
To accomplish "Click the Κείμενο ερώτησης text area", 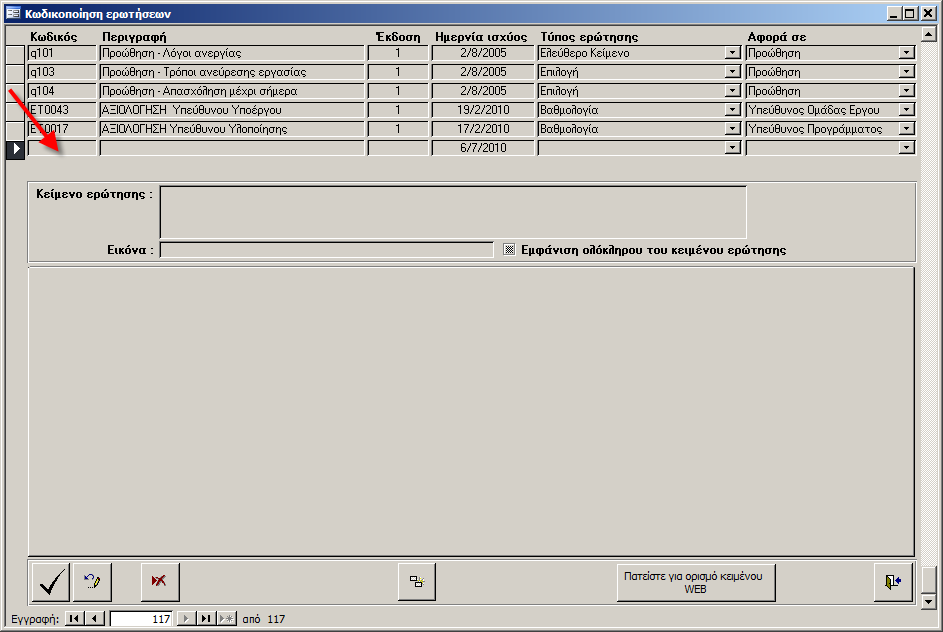I will click(x=453, y=211).
